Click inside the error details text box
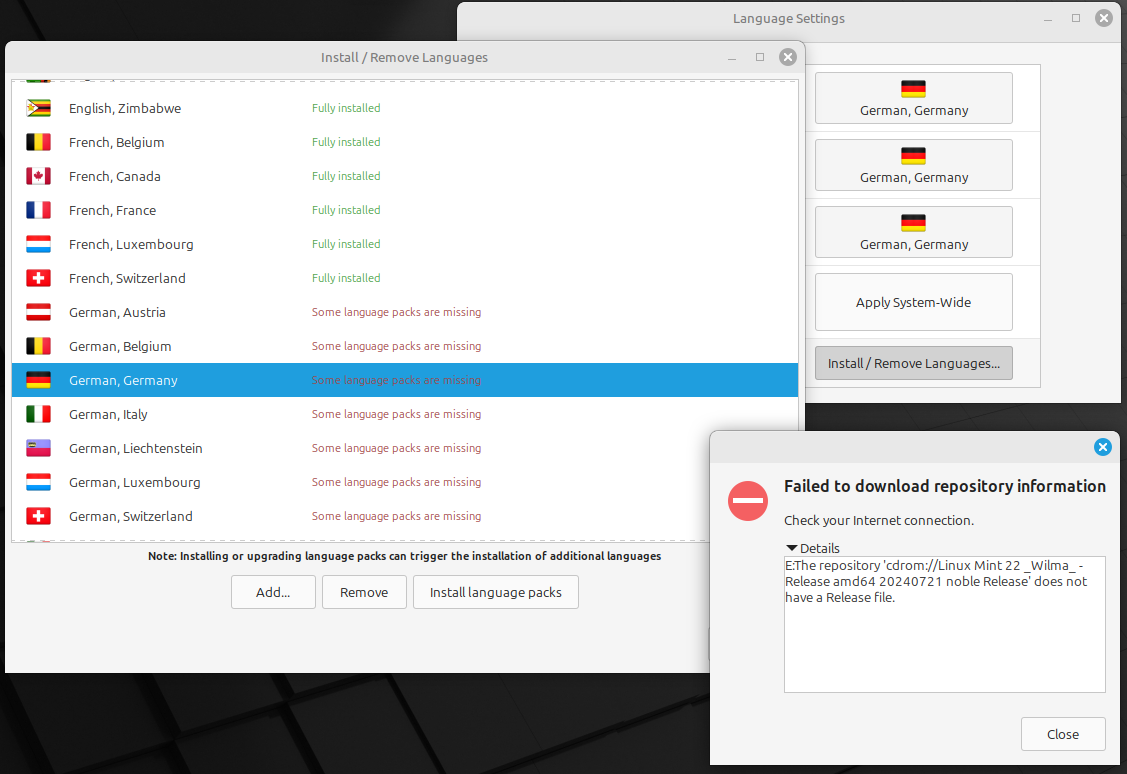1127x774 pixels. pos(944,640)
